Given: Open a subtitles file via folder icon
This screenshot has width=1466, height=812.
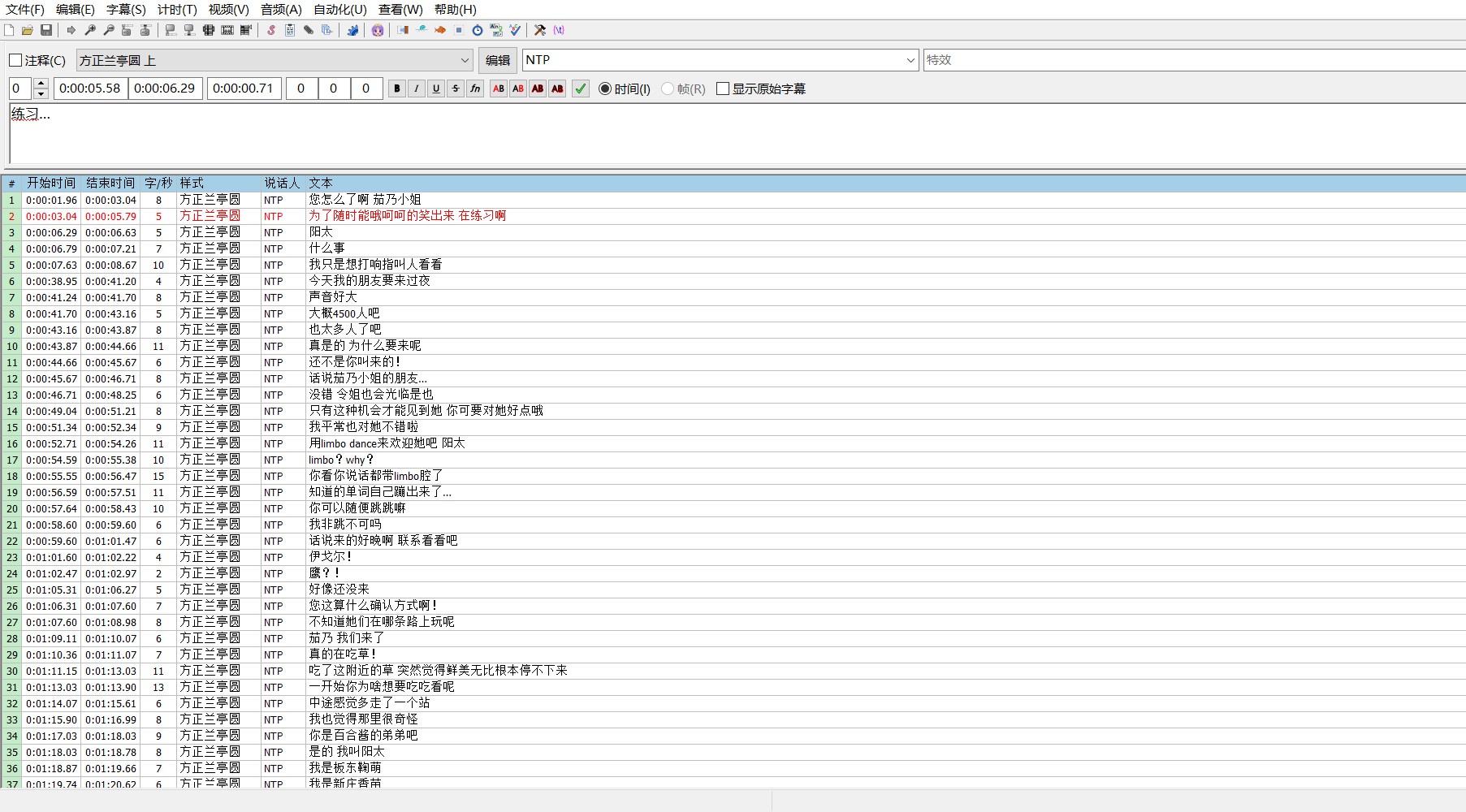Looking at the screenshot, I should coord(28,30).
